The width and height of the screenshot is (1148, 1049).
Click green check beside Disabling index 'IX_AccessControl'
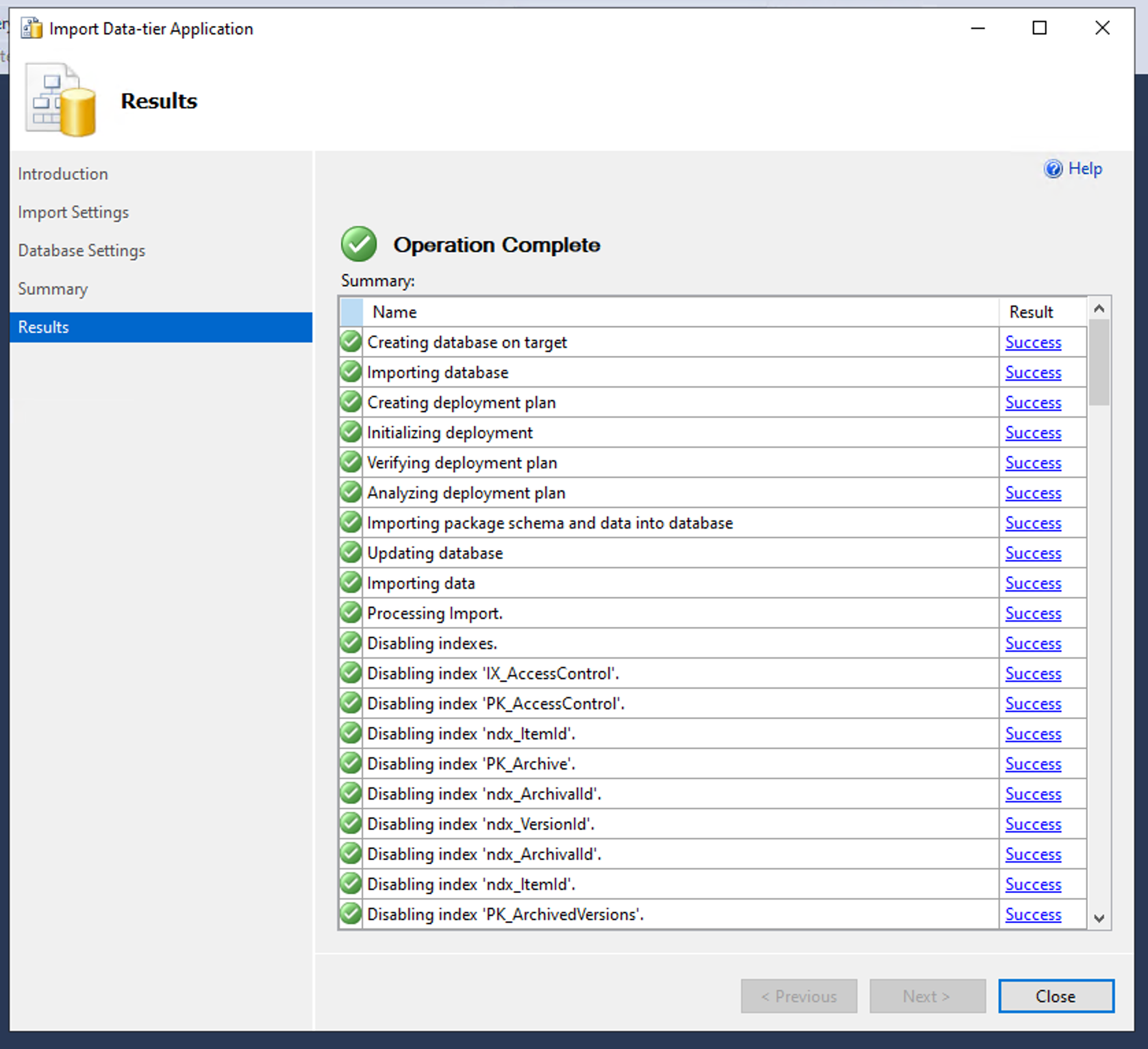pos(351,673)
